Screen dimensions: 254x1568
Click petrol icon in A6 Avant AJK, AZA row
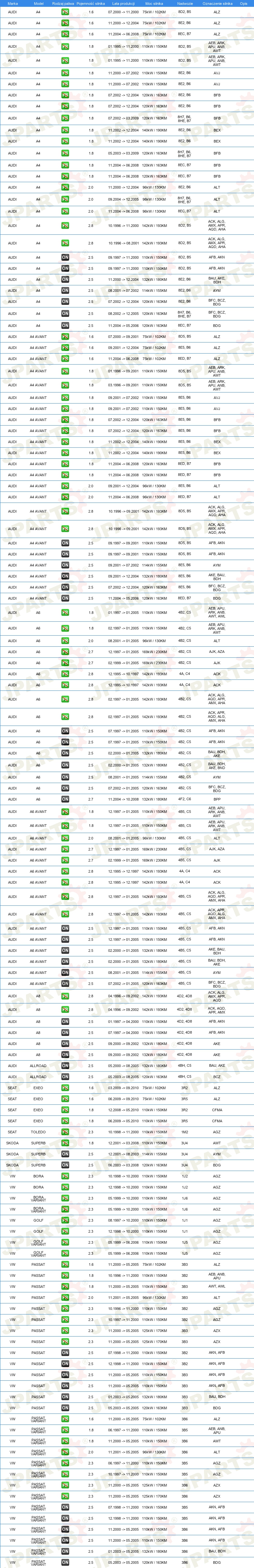click(x=65, y=849)
